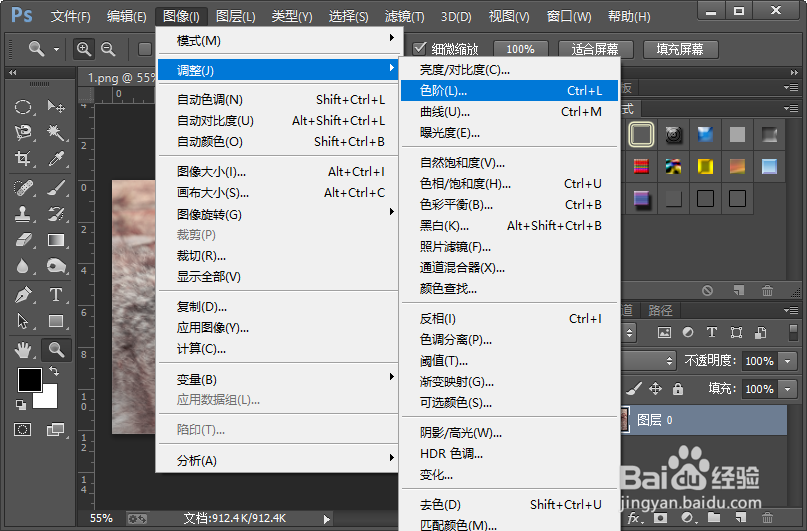Select the Magic Wand tool
807x531 pixels.
[x=56, y=132]
